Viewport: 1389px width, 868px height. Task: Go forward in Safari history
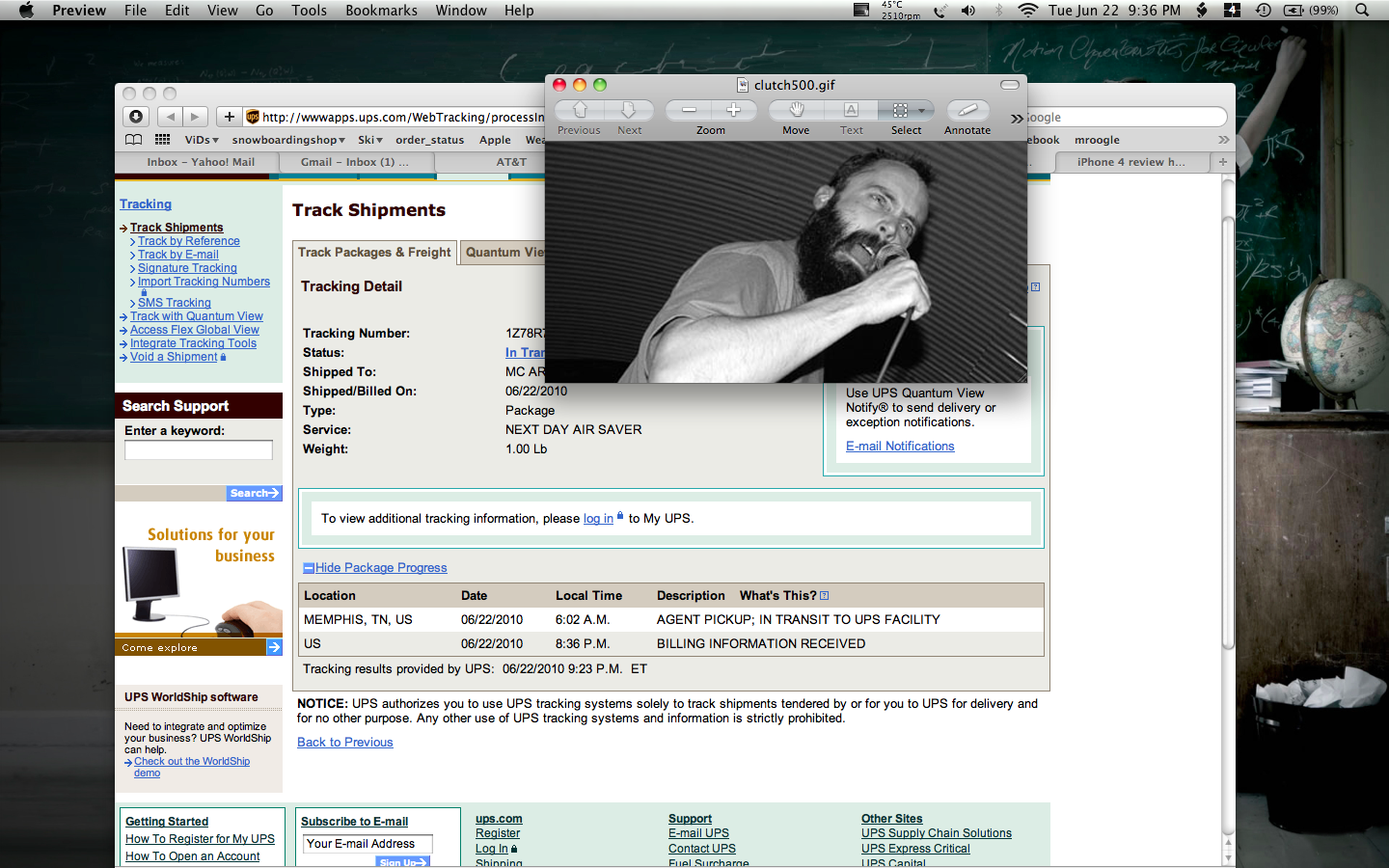[196, 117]
